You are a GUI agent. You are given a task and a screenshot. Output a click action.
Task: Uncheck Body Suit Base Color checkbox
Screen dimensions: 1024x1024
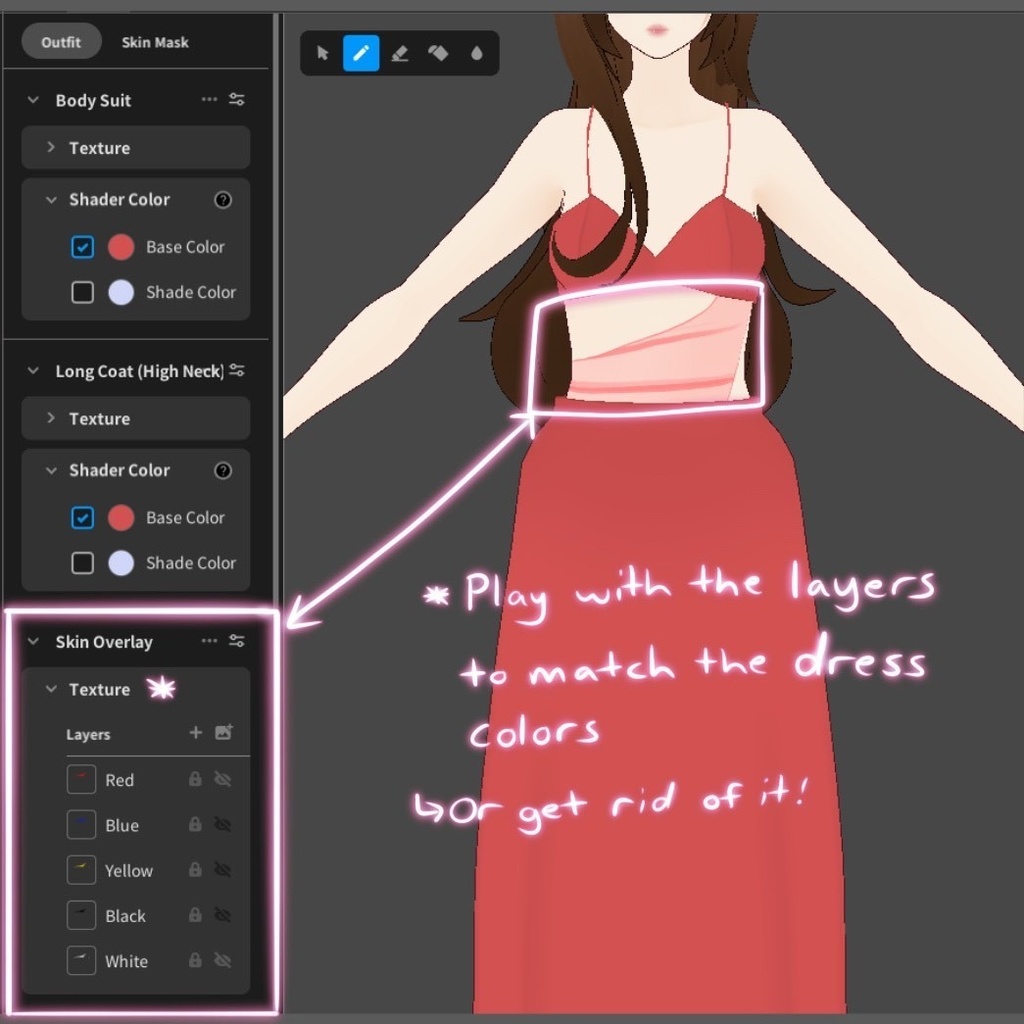coord(82,247)
